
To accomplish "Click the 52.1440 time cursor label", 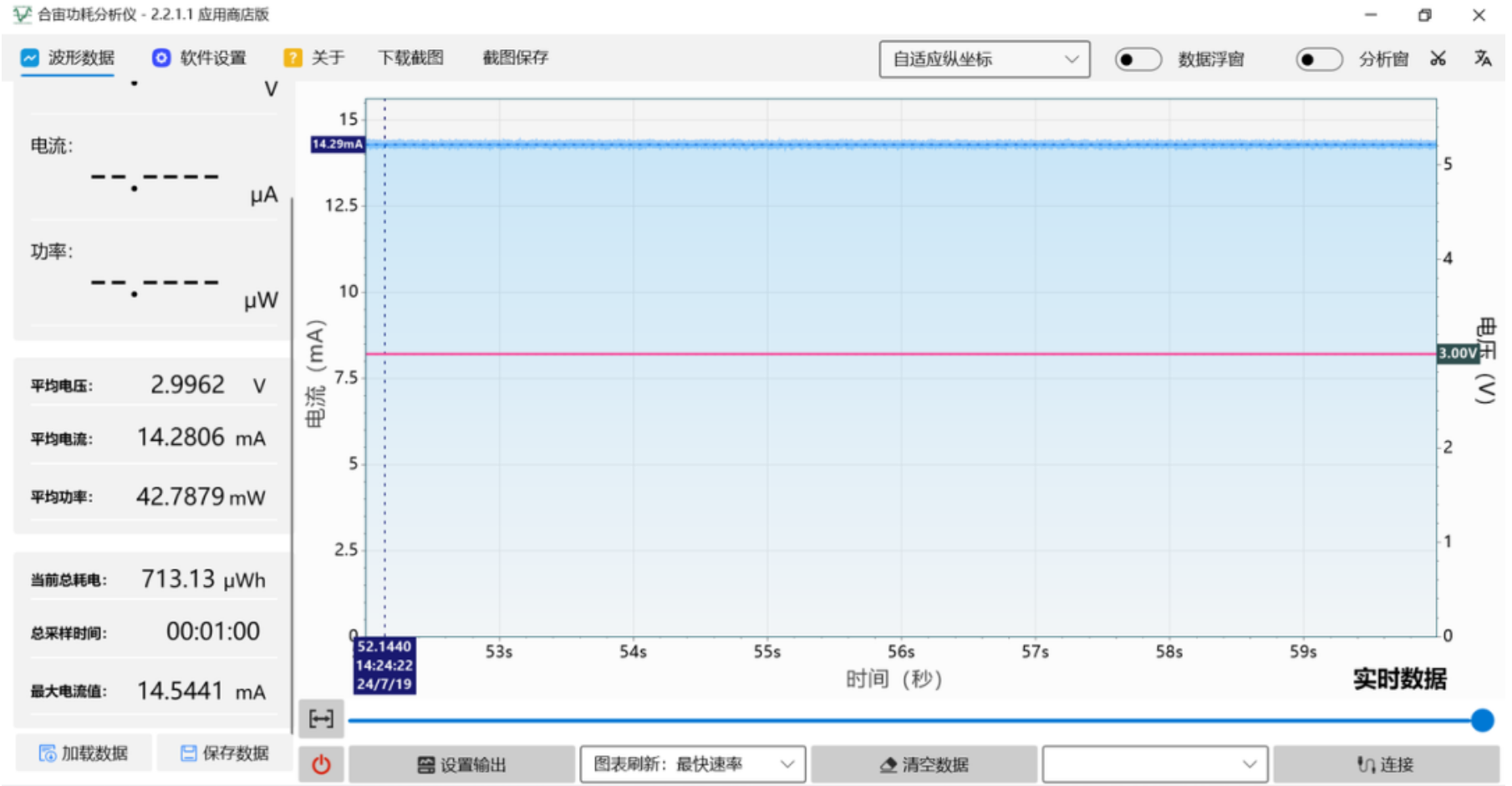I will click(x=384, y=666).
